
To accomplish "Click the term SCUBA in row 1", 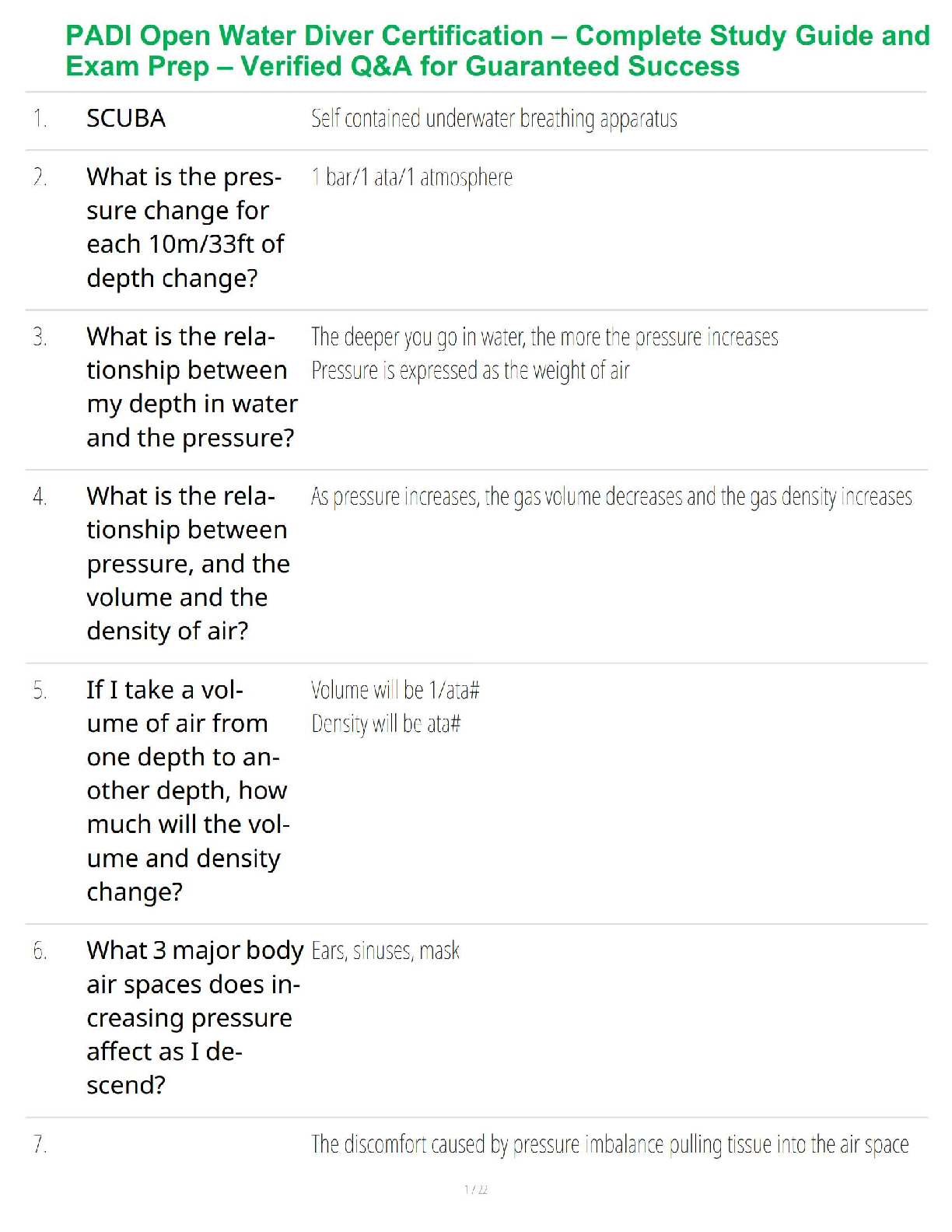I will coord(126,118).
